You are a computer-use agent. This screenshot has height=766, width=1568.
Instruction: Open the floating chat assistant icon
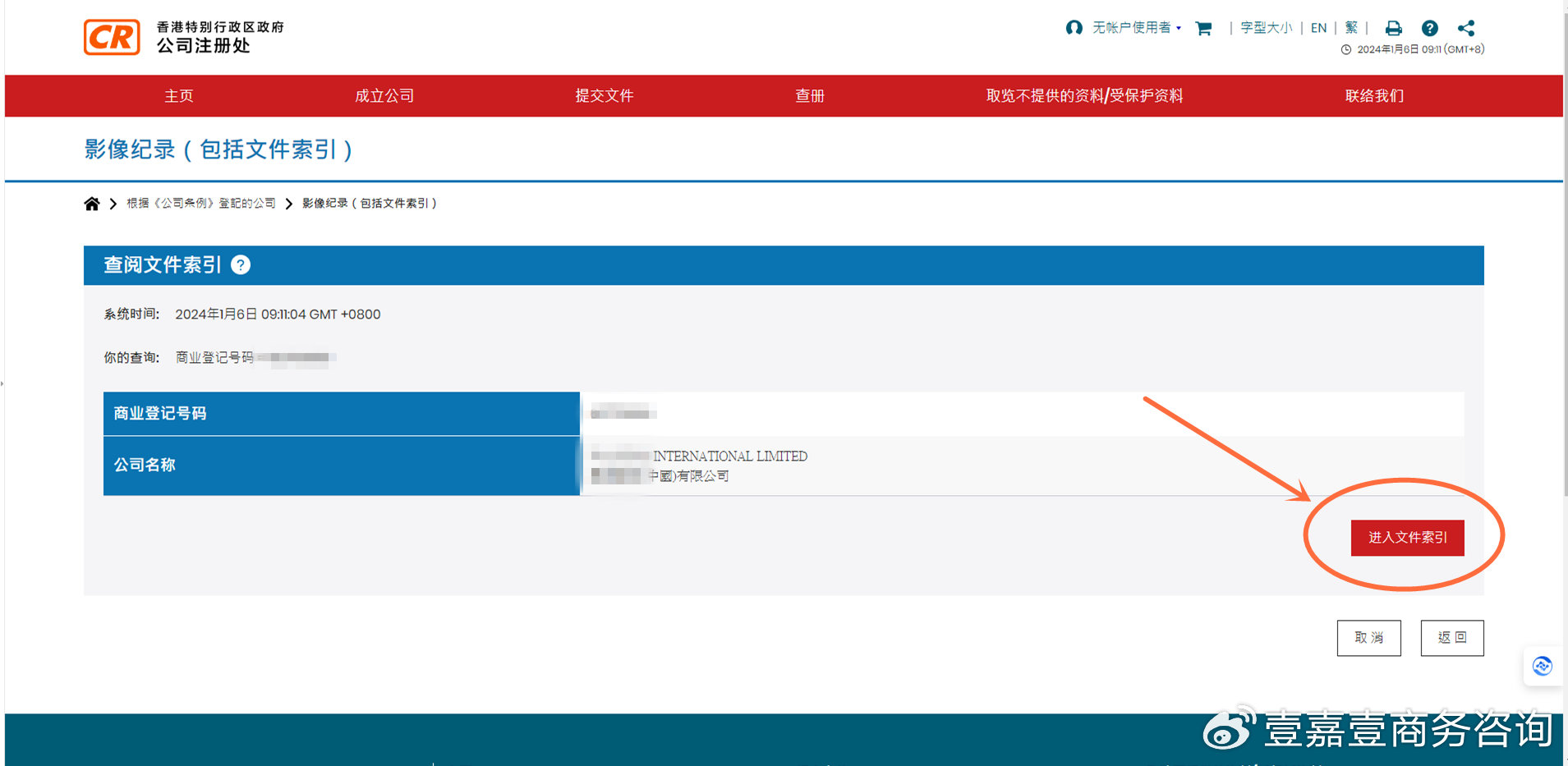(x=1543, y=666)
